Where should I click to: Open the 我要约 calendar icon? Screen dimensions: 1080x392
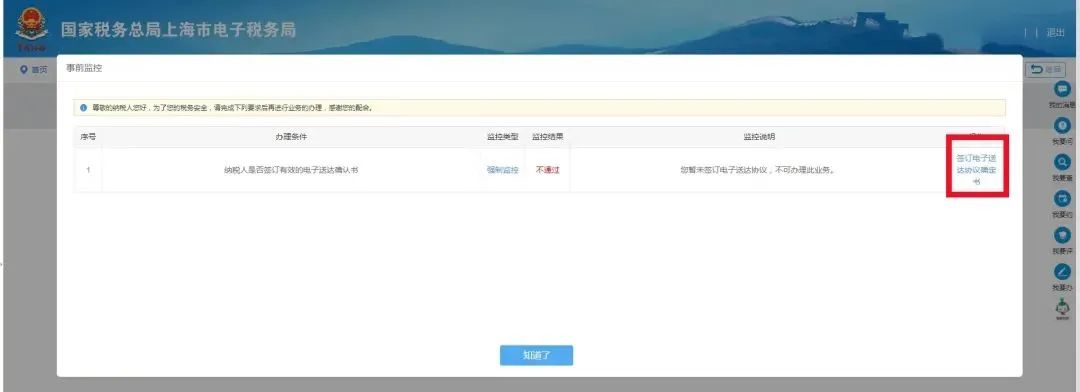(1062, 199)
